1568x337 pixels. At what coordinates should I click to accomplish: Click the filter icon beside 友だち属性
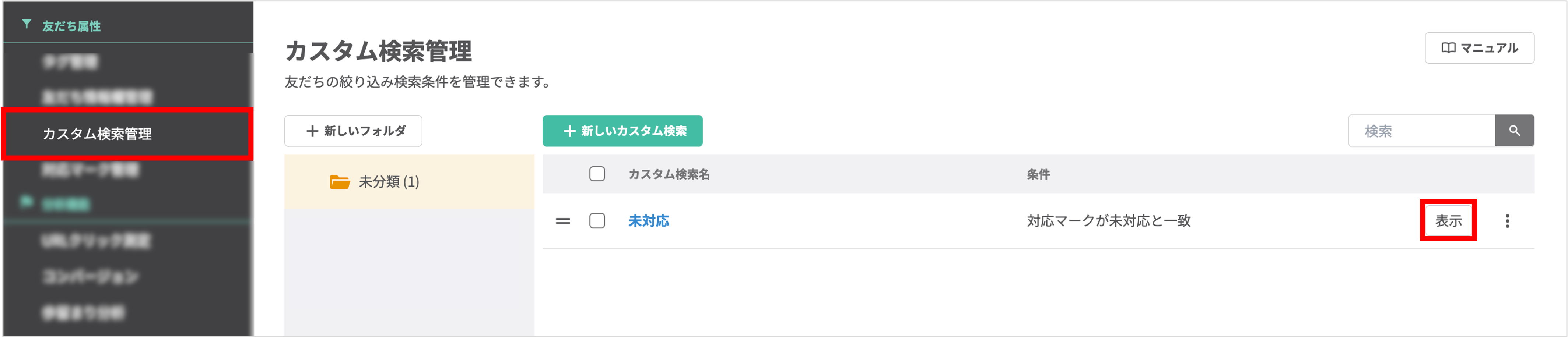click(x=27, y=25)
